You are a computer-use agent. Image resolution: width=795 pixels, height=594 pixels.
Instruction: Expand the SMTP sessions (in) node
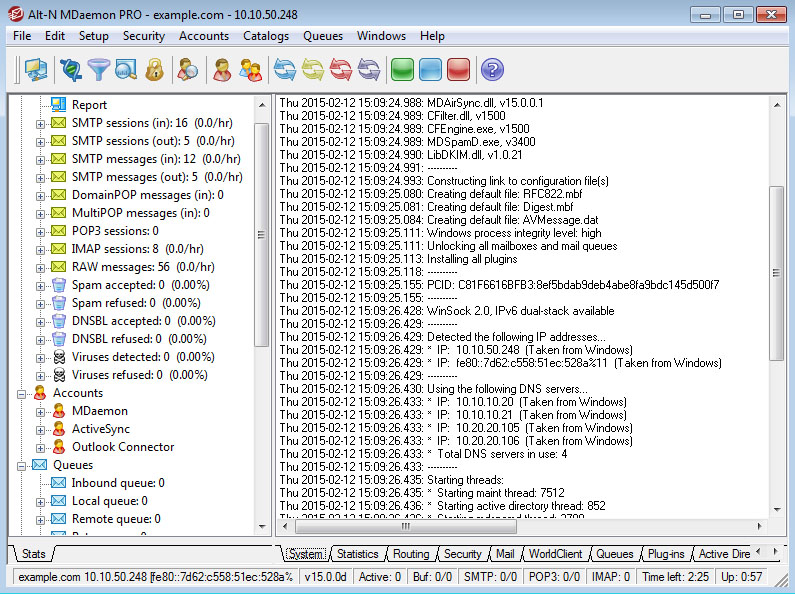[40, 124]
